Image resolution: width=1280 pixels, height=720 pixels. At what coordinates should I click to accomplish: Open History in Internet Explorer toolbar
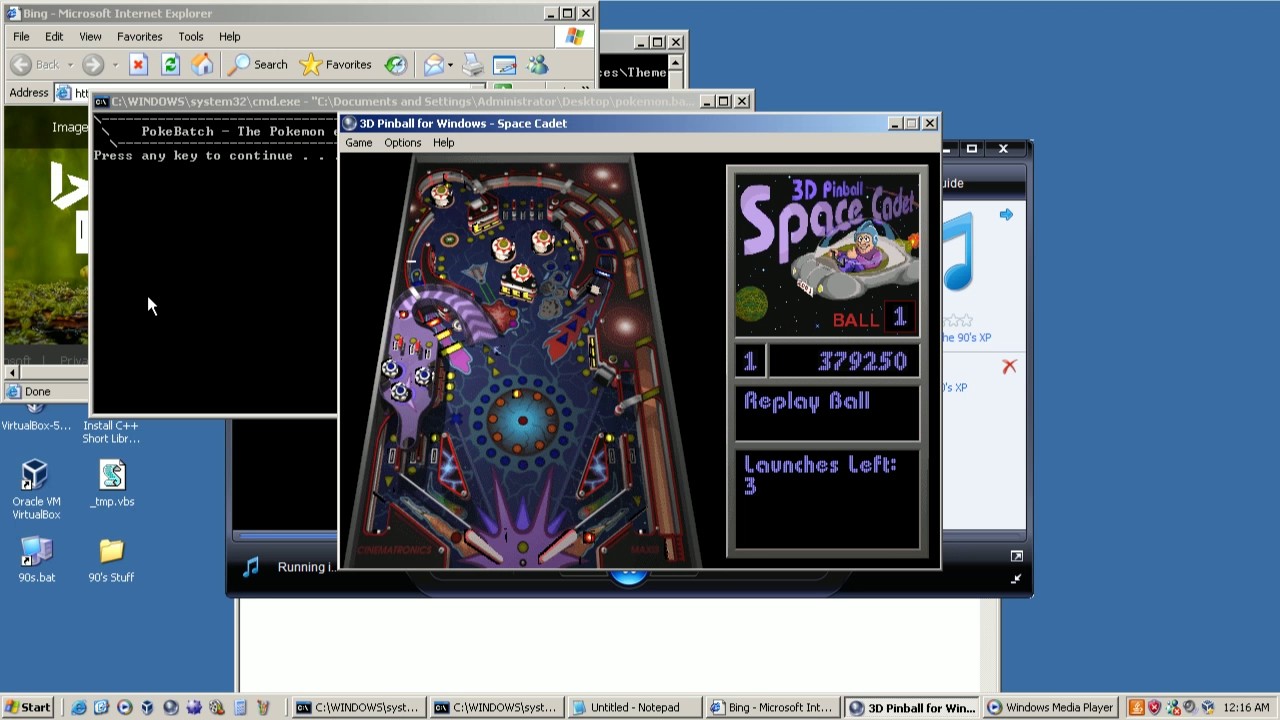396,64
